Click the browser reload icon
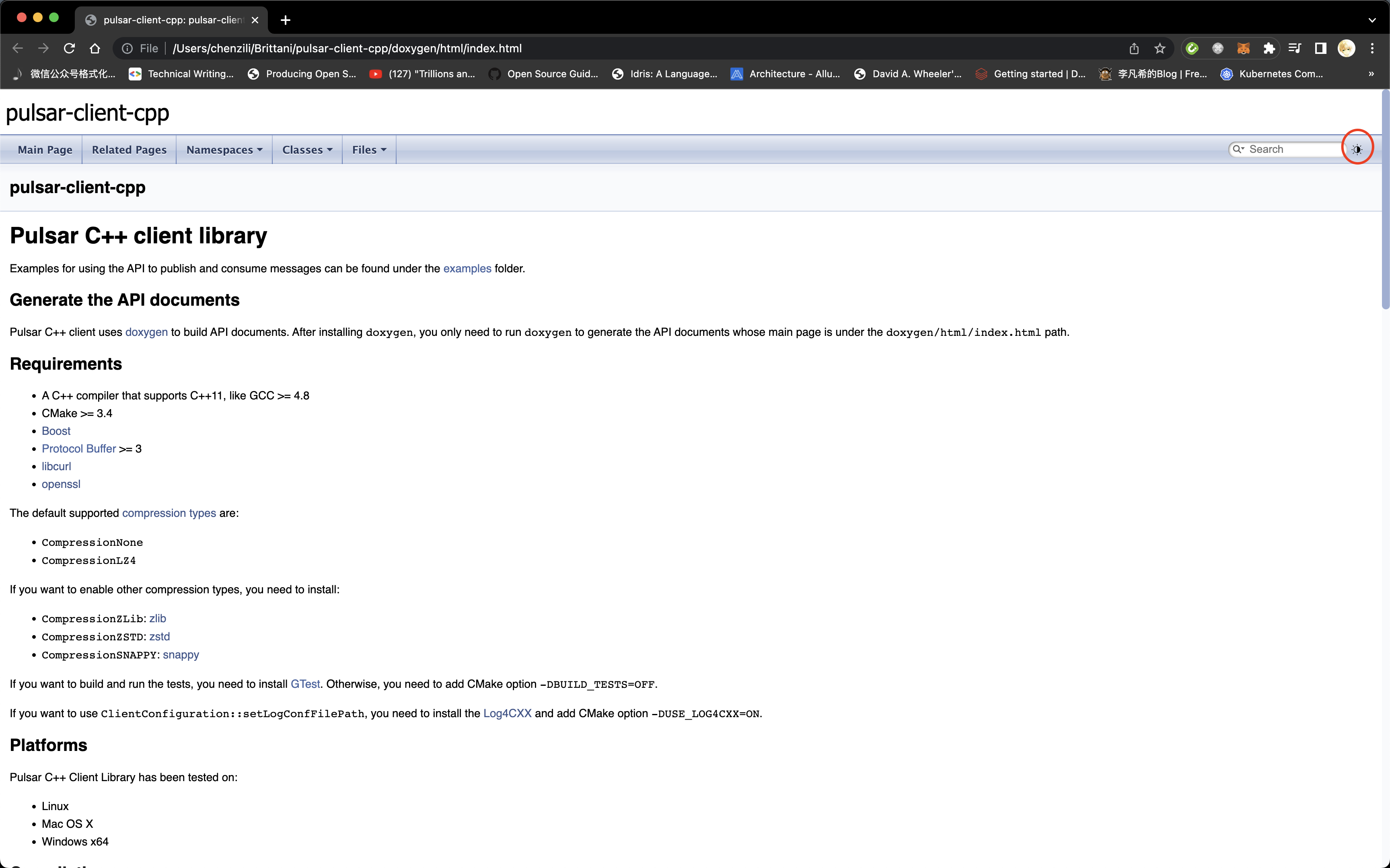Viewport: 1390px width, 868px height. pos(70,48)
